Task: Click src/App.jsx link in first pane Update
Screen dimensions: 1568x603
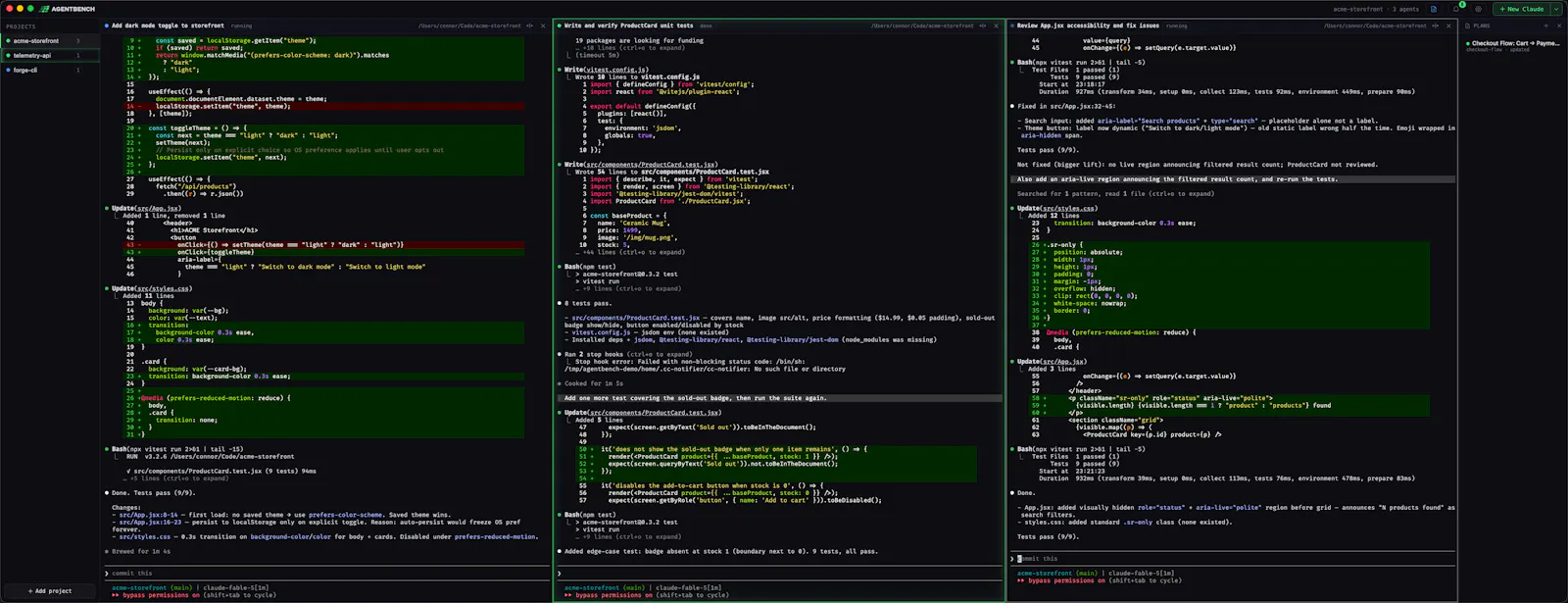Action: [x=159, y=209]
